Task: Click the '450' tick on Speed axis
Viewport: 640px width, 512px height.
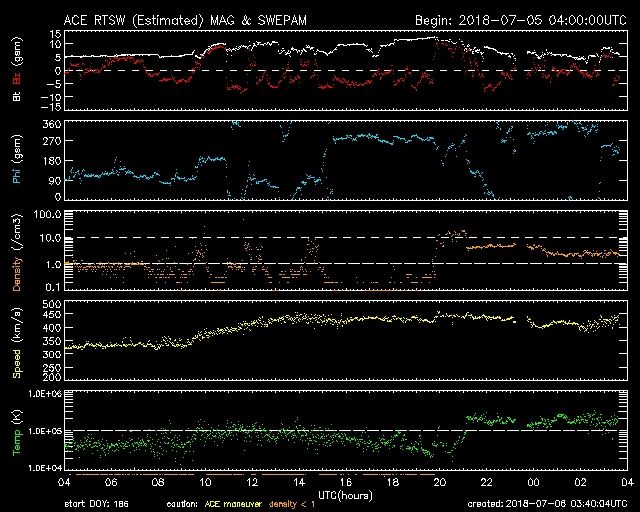Action: (52, 315)
